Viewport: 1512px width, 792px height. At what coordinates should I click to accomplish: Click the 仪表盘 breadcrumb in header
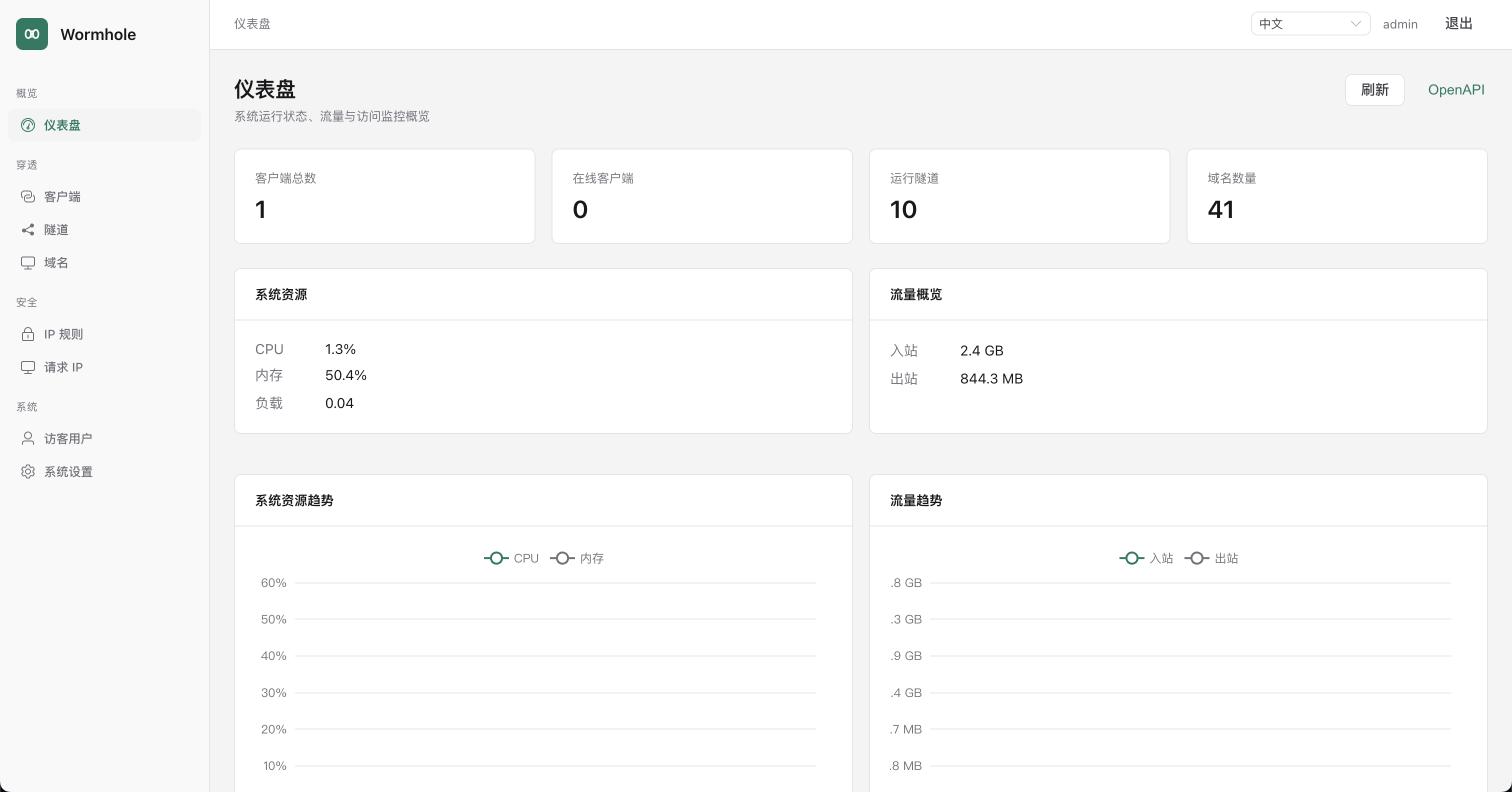(252, 23)
